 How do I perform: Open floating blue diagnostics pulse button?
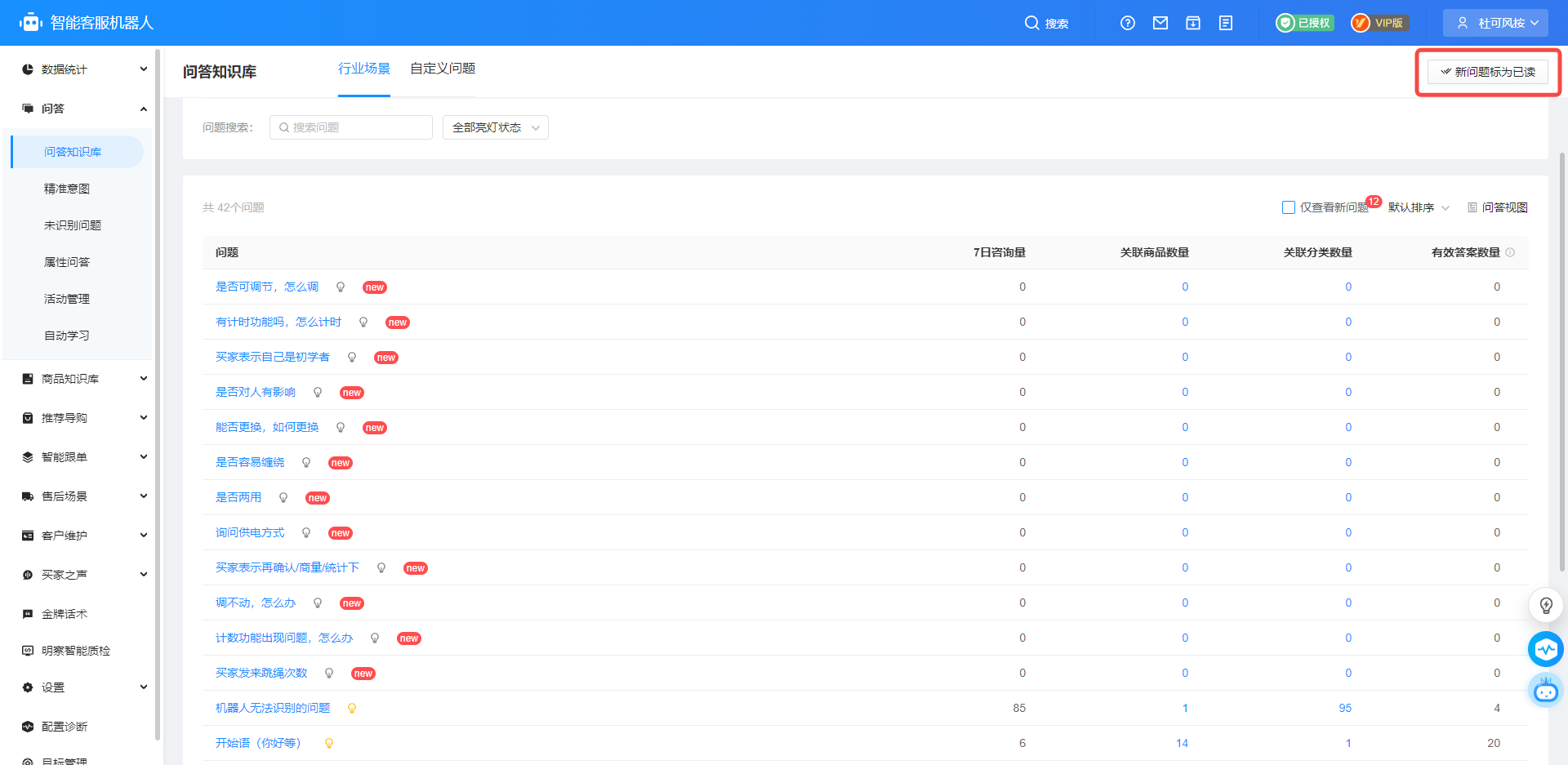tap(1546, 649)
